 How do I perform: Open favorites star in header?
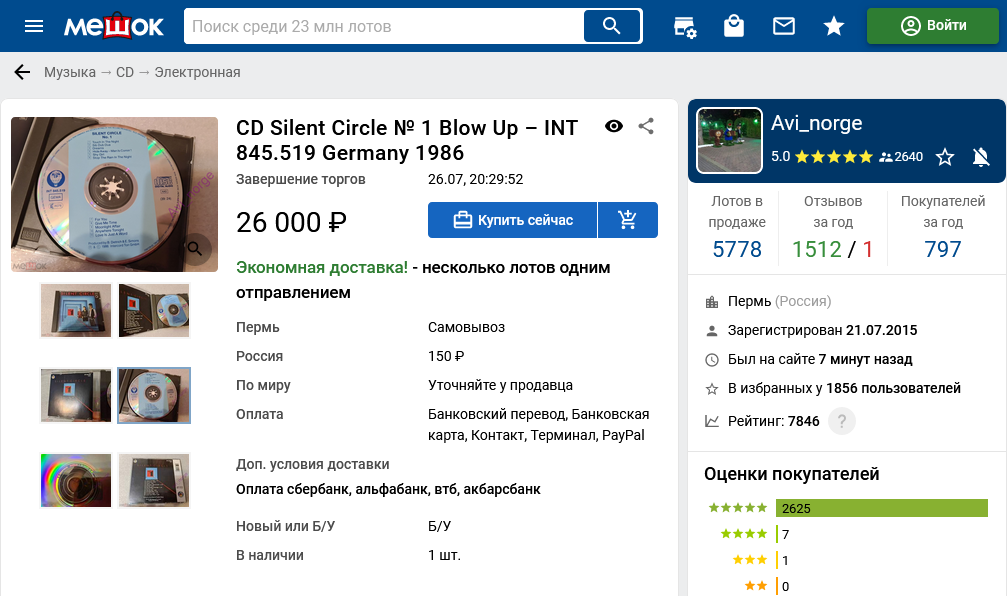[x=834, y=26]
